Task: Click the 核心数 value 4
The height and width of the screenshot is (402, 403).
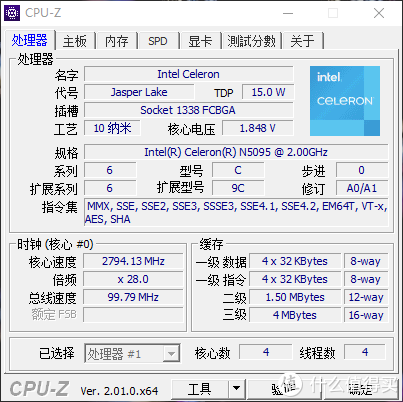Action: point(266,352)
